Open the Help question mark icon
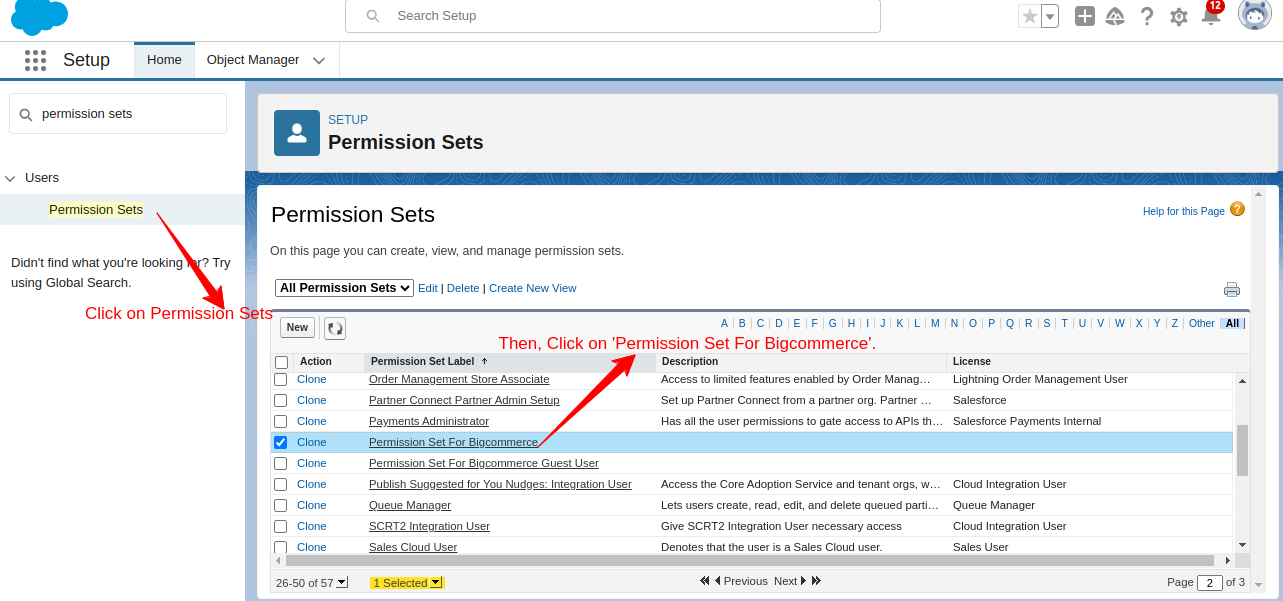This screenshot has height=601, width=1283. 1147,16
